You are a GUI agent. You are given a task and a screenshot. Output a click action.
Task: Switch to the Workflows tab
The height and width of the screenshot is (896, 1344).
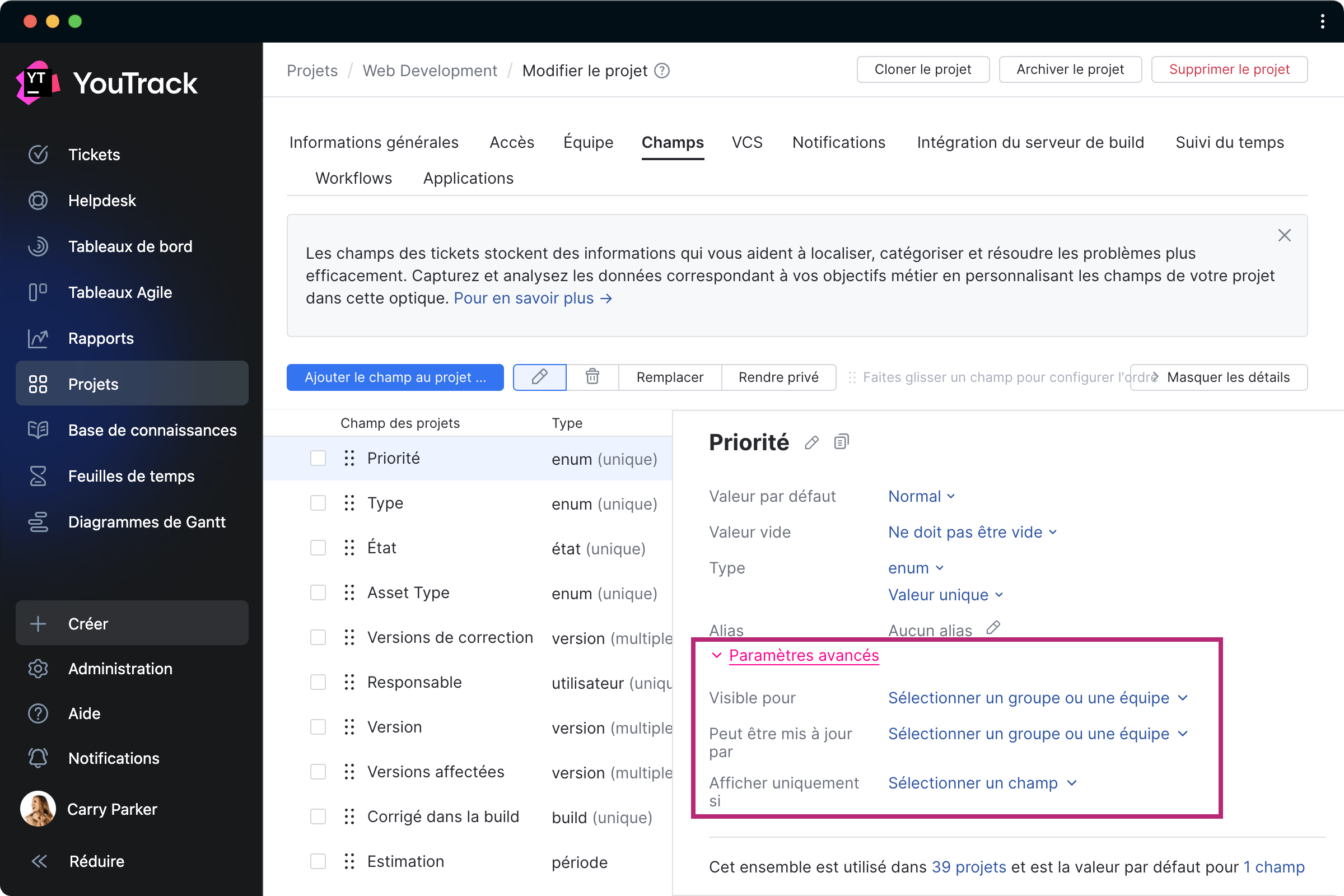click(x=353, y=178)
